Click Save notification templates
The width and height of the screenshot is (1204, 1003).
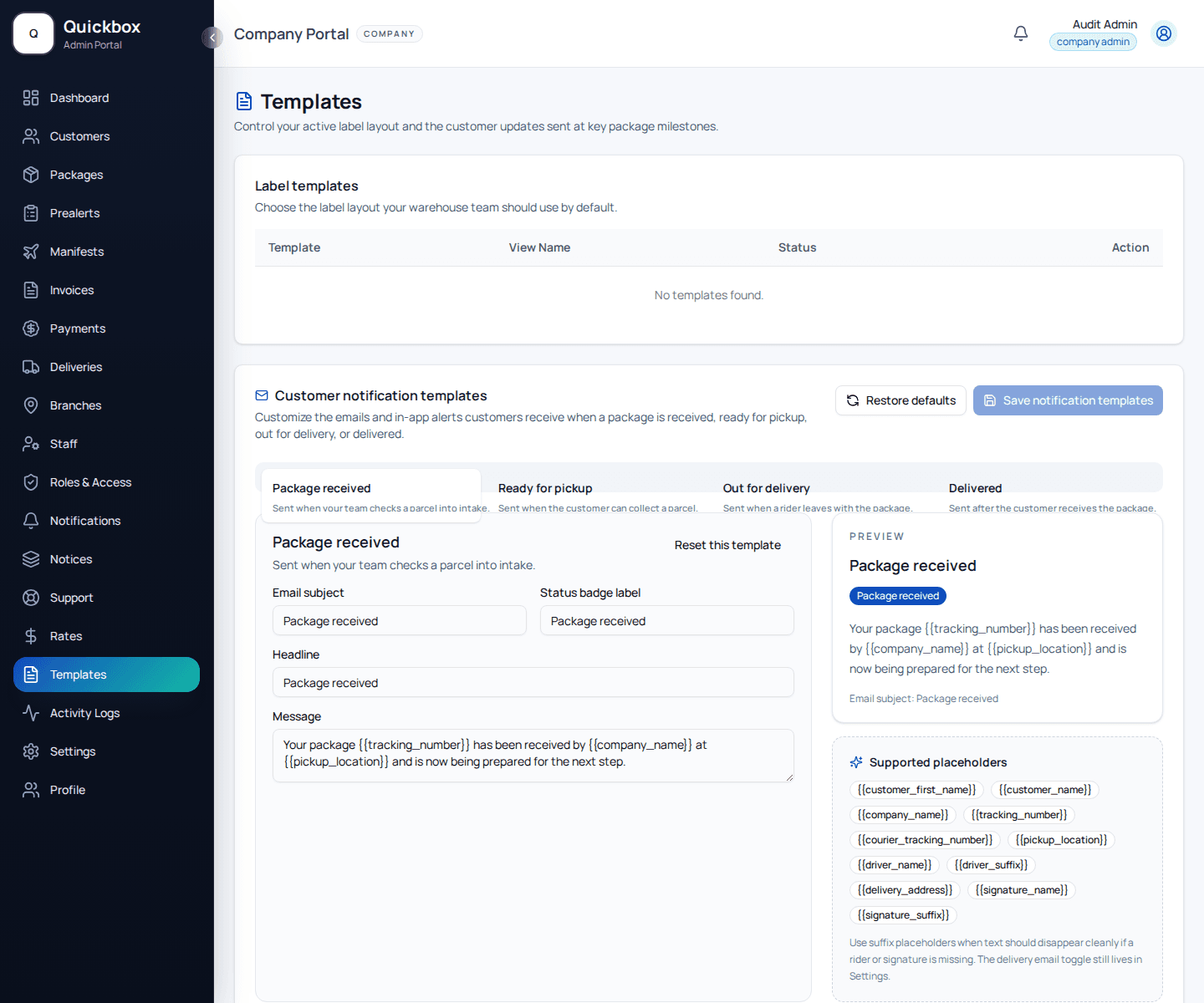[x=1068, y=400]
